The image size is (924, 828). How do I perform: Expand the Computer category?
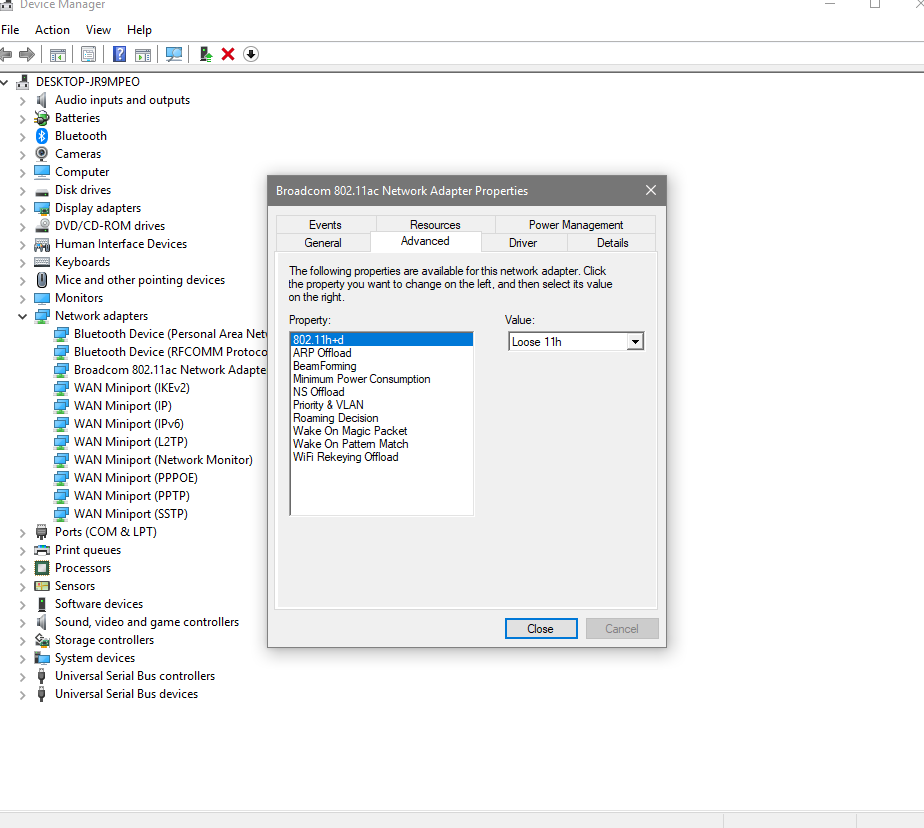(22, 173)
